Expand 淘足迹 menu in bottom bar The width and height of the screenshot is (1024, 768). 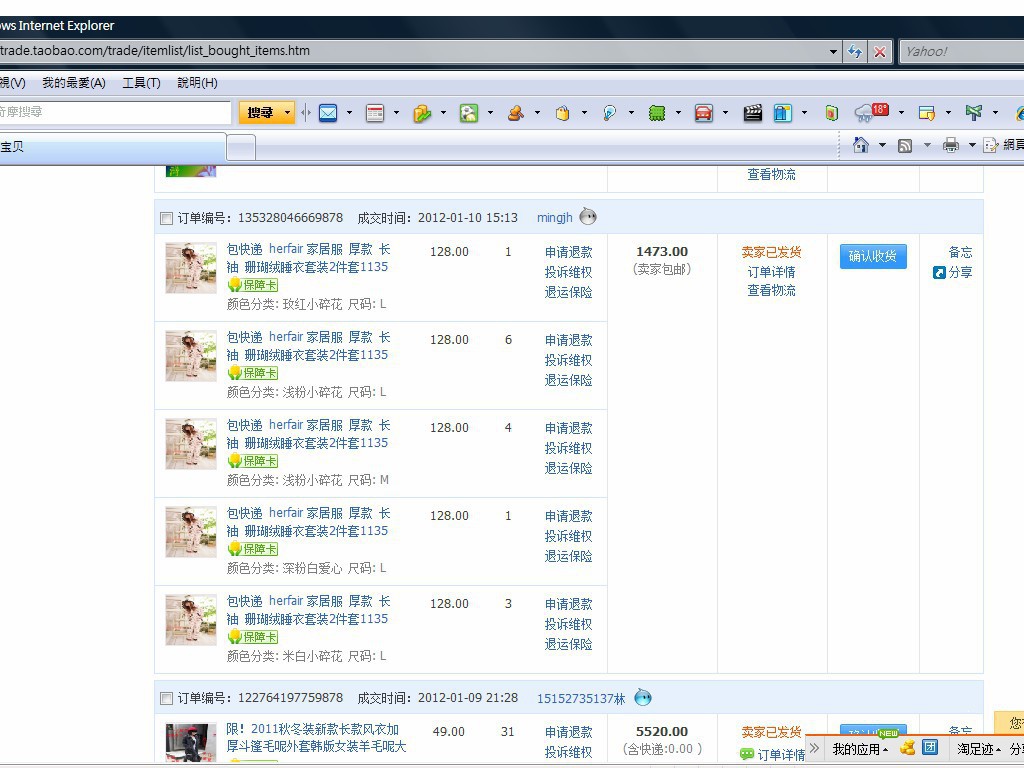coord(979,749)
